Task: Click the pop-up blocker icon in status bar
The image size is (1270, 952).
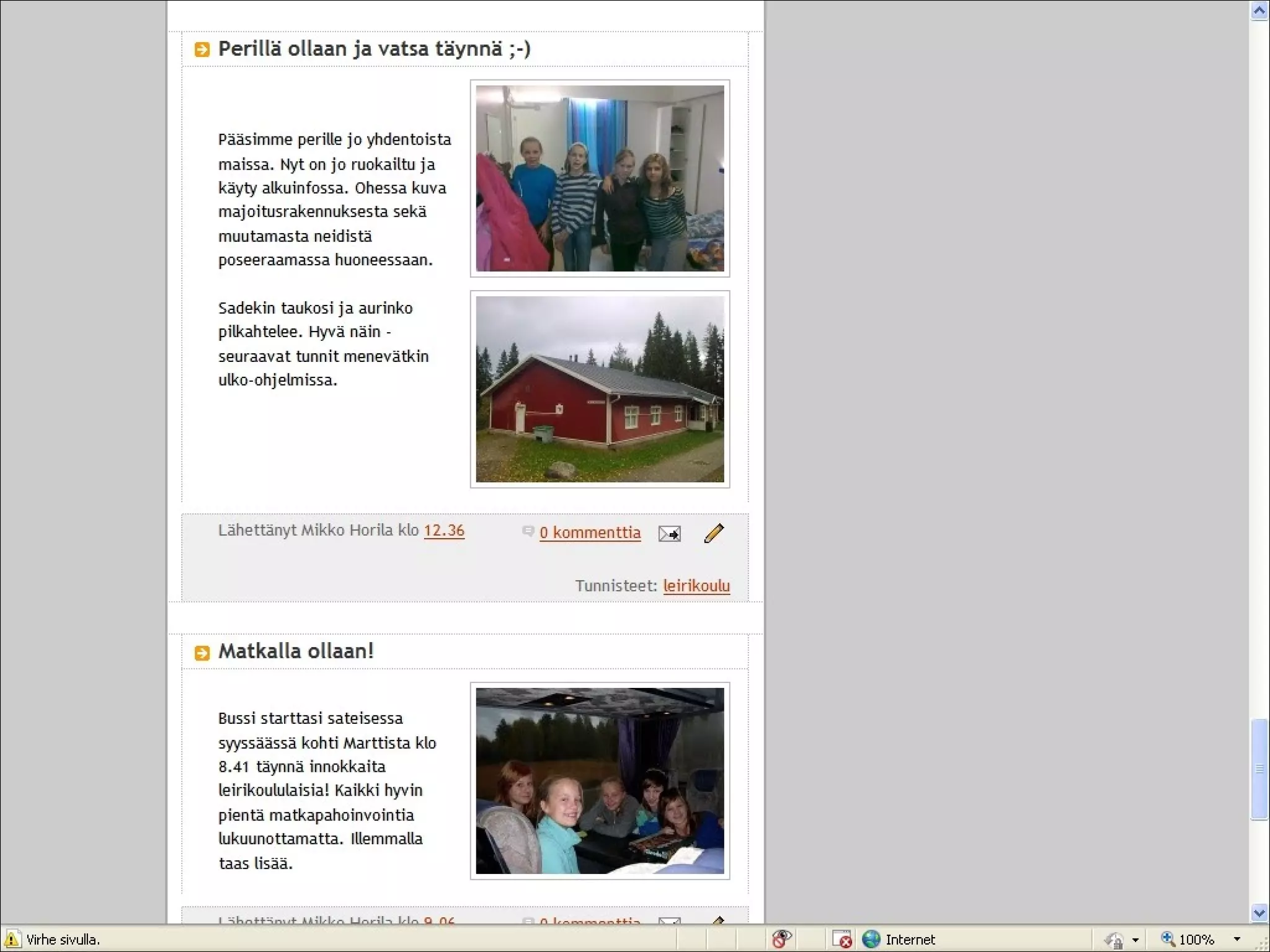Action: [x=842, y=940]
